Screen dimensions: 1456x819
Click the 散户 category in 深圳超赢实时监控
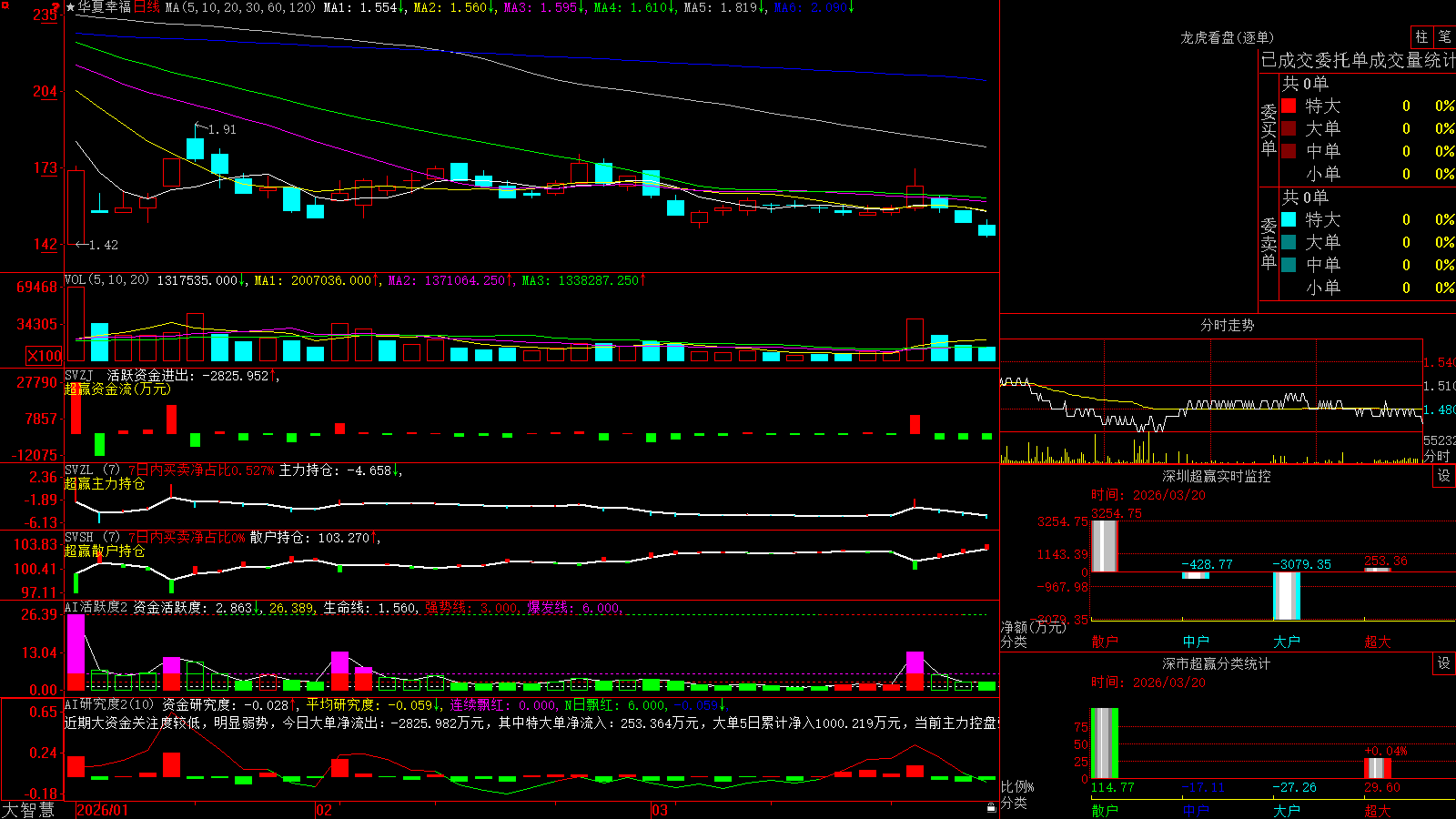pos(1105,642)
